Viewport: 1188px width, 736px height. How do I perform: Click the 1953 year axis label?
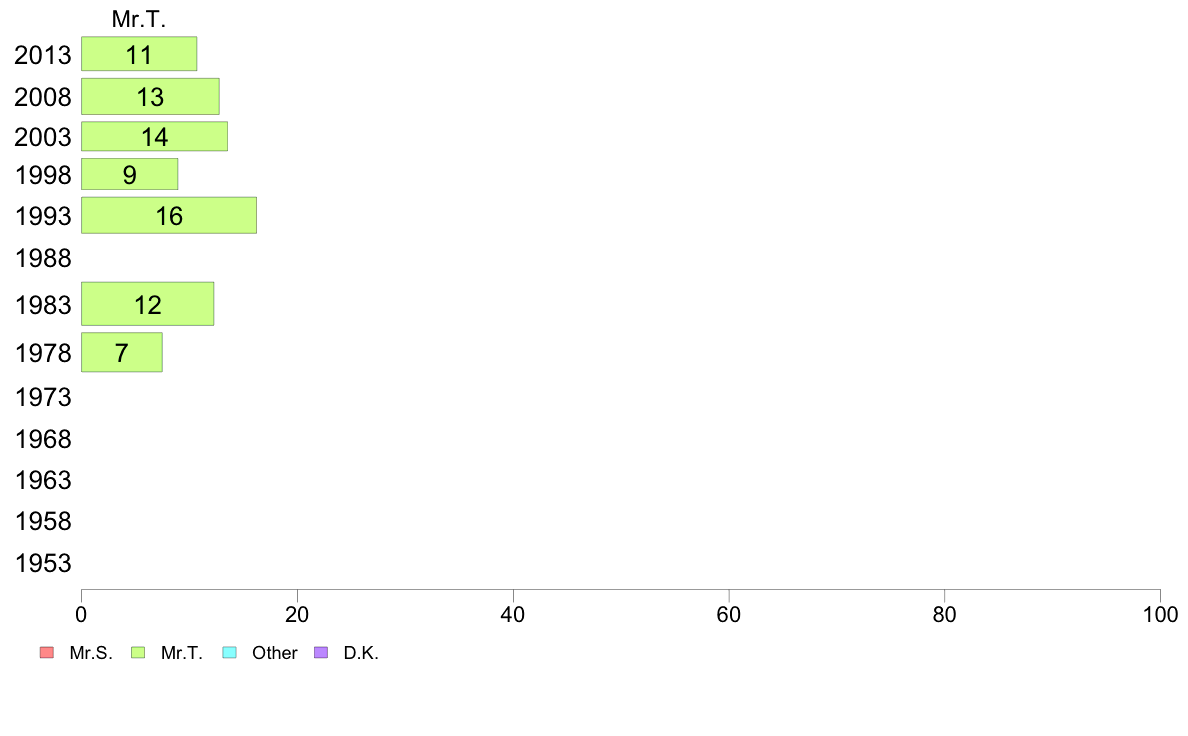pyautogui.click(x=43, y=563)
